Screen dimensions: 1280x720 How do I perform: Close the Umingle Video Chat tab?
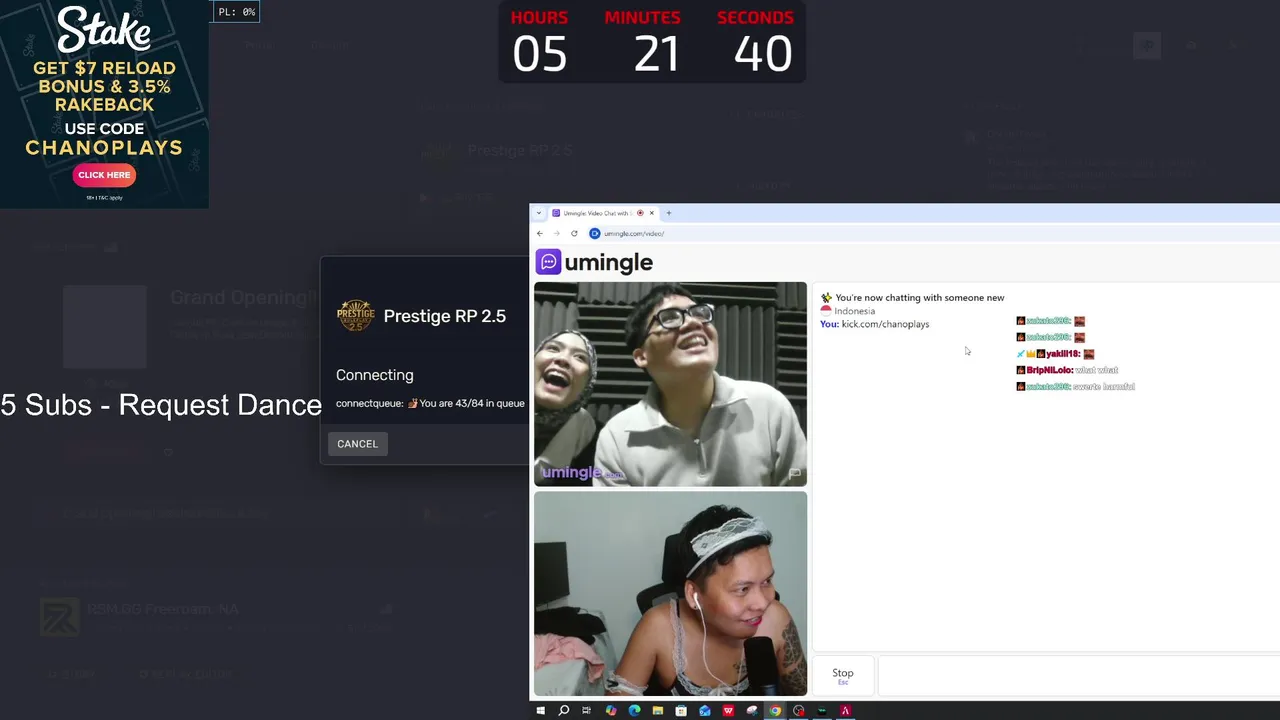click(x=651, y=212)
